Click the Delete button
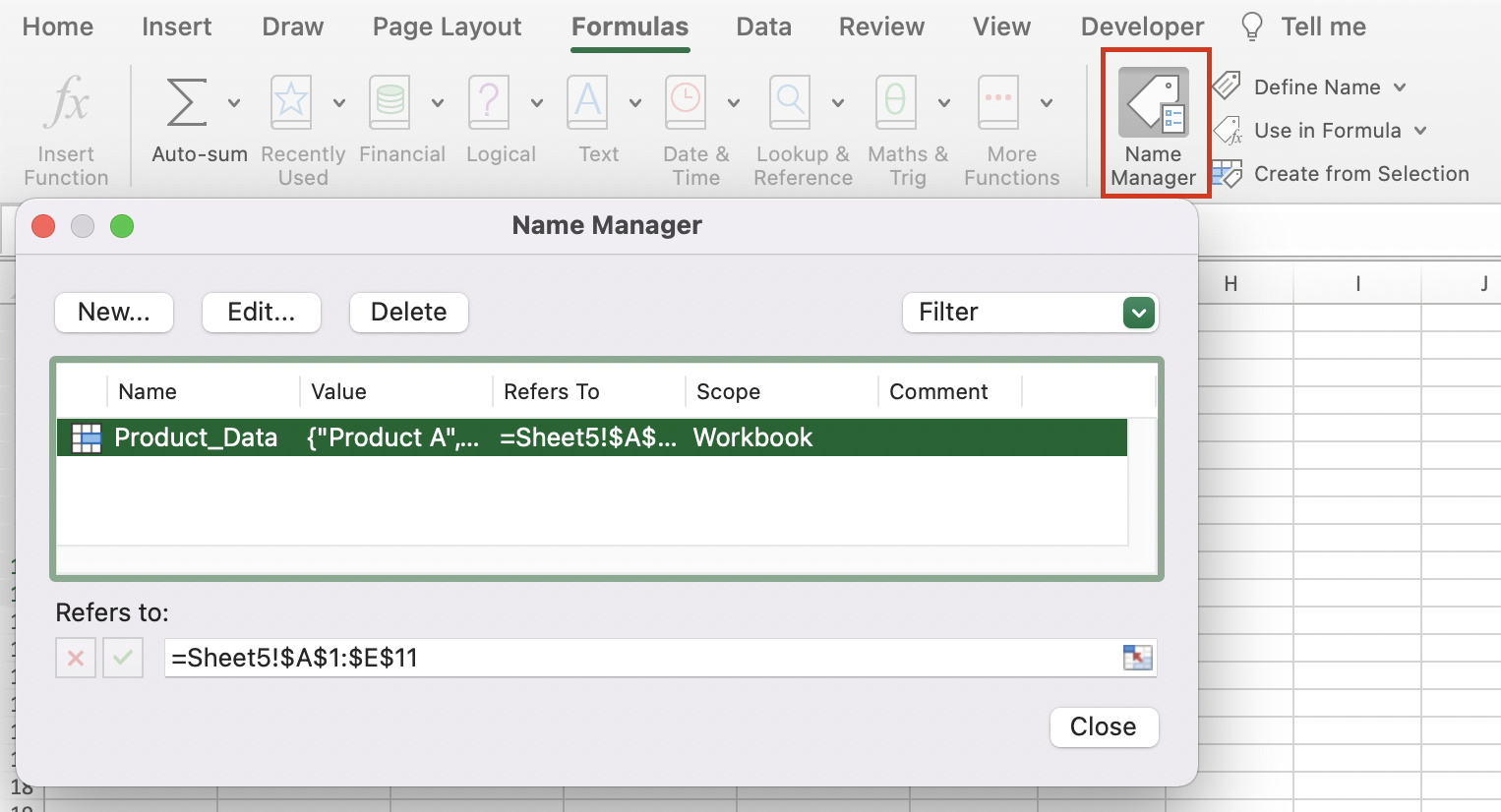 (409, 313)
